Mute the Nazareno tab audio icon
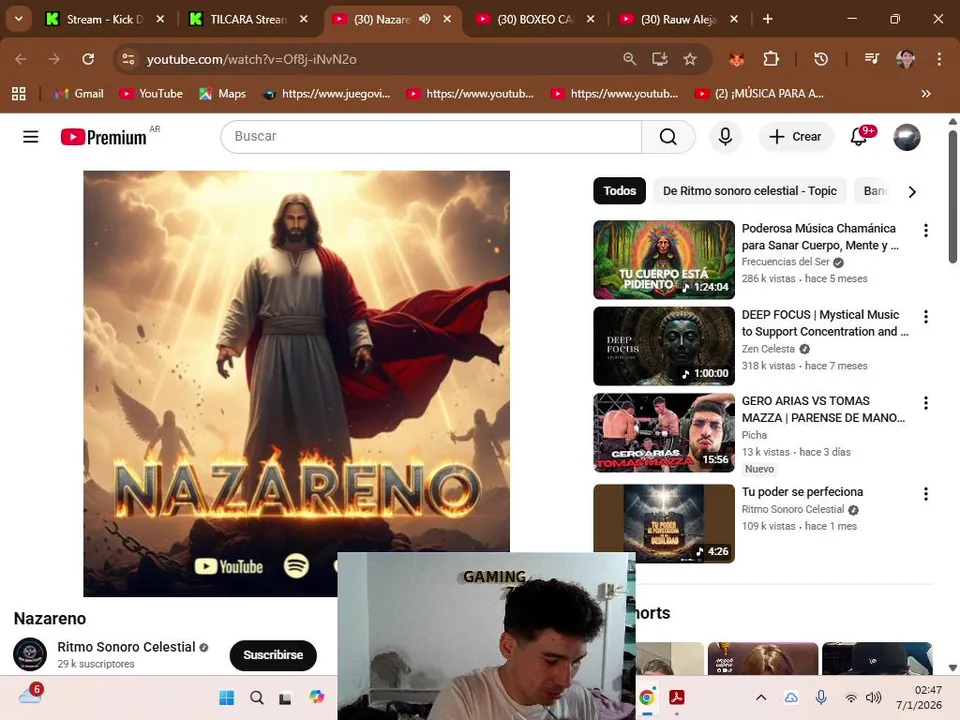 (x=424, y=19)
